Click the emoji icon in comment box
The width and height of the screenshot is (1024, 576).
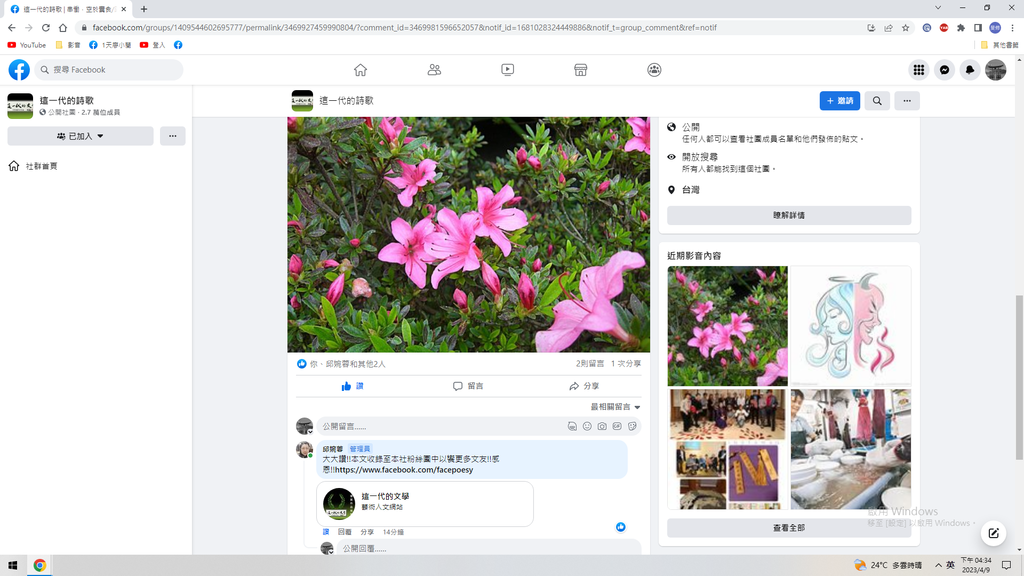click(587, 426)
